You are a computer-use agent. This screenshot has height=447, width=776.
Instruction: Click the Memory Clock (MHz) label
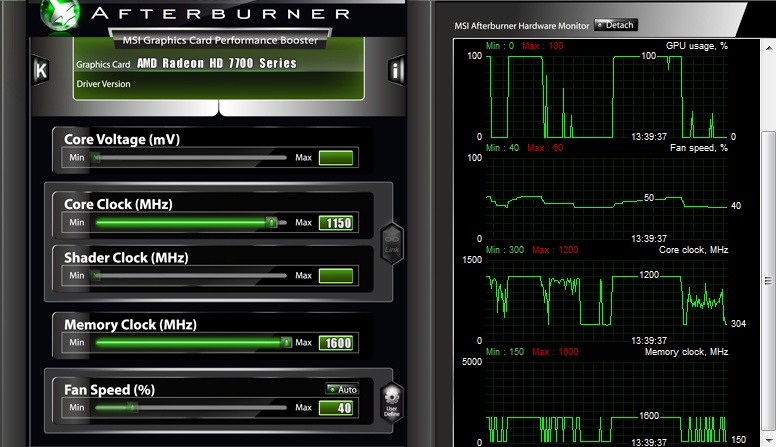coord(130,324)
